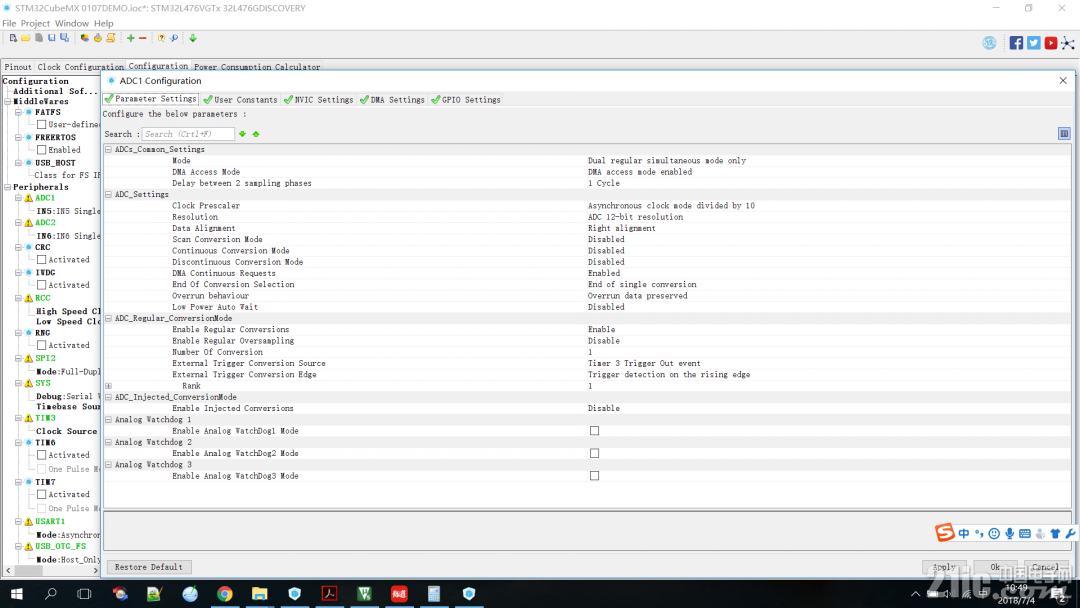This screenshot has height=608, width=1080.
Task: Open the Twitter link icon
Action: [1033, 43]
